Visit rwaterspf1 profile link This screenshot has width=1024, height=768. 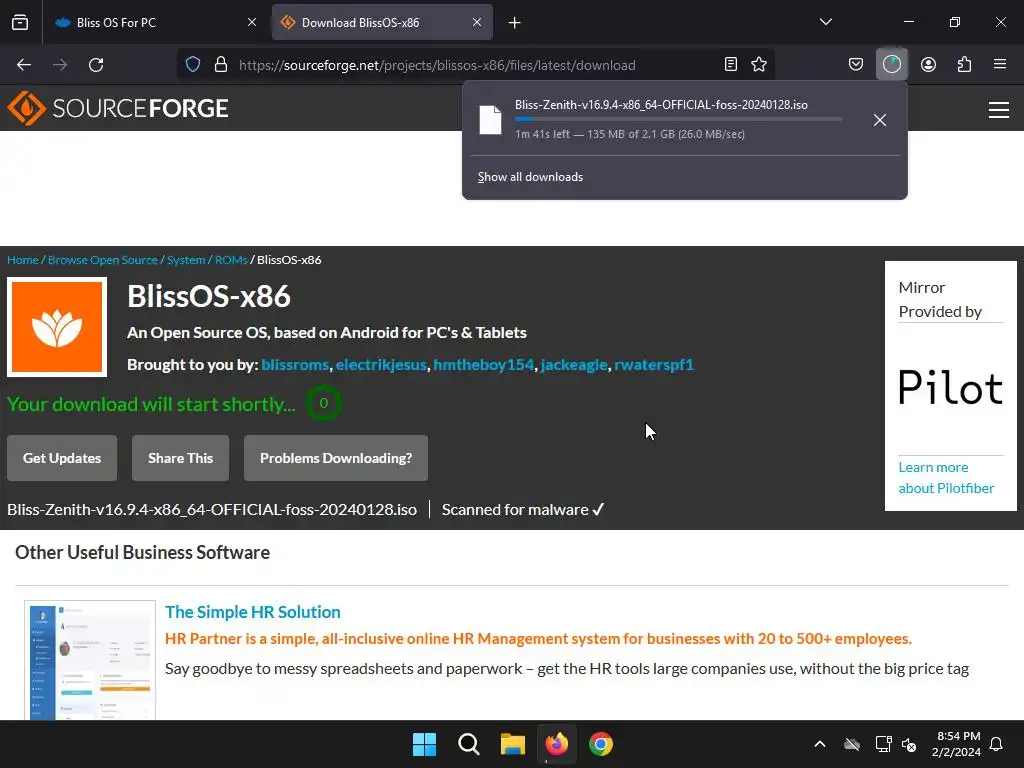654,365
